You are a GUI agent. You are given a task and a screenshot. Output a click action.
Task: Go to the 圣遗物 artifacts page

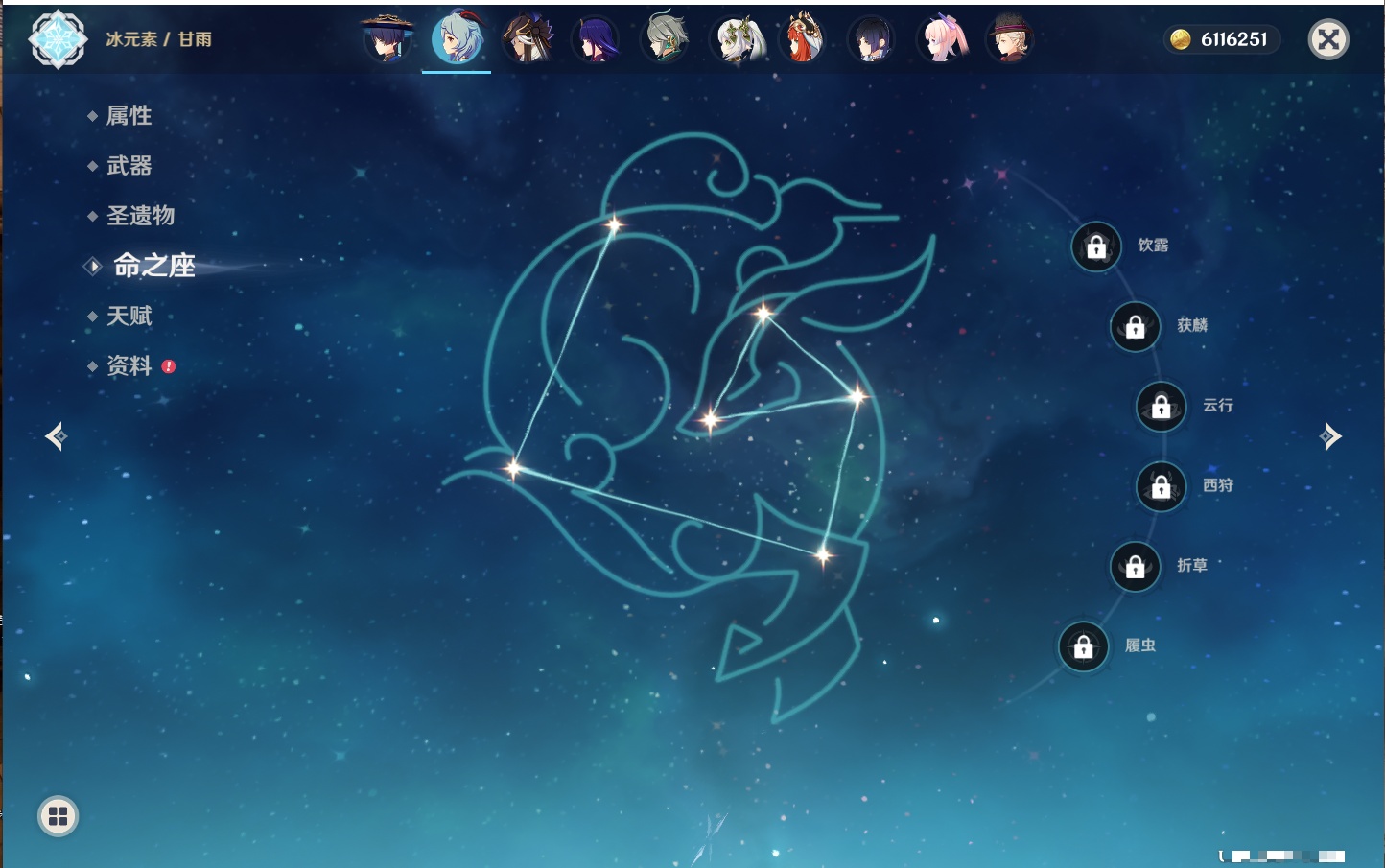point(140,216)
